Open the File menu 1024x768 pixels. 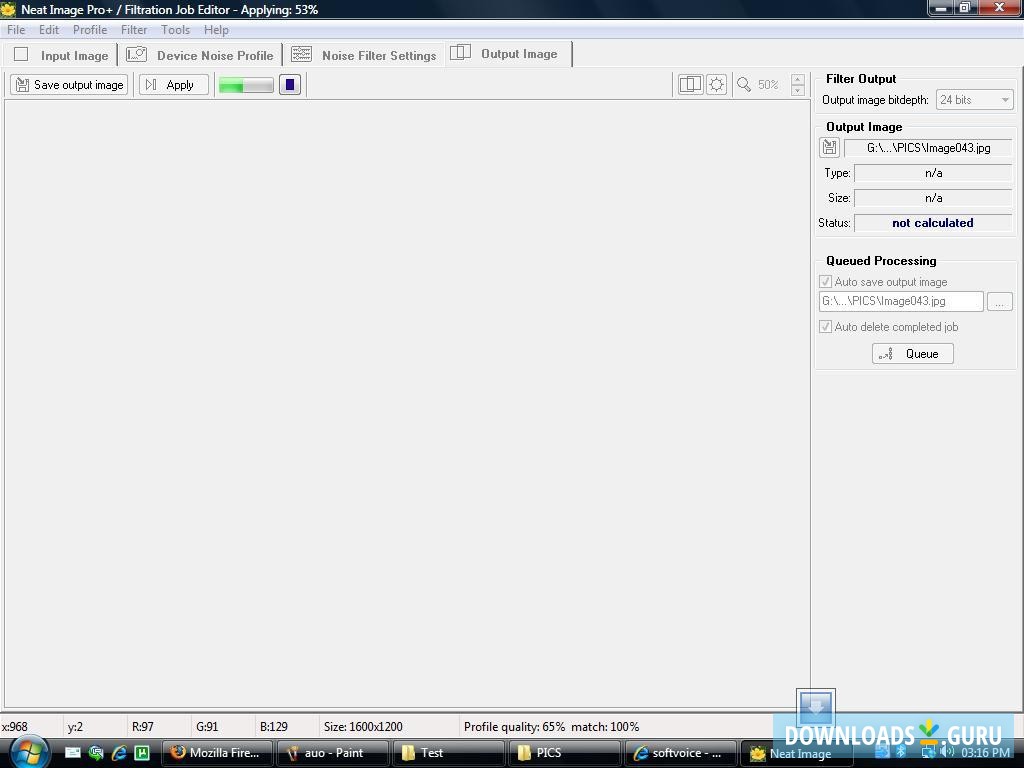tap(16, 30)
